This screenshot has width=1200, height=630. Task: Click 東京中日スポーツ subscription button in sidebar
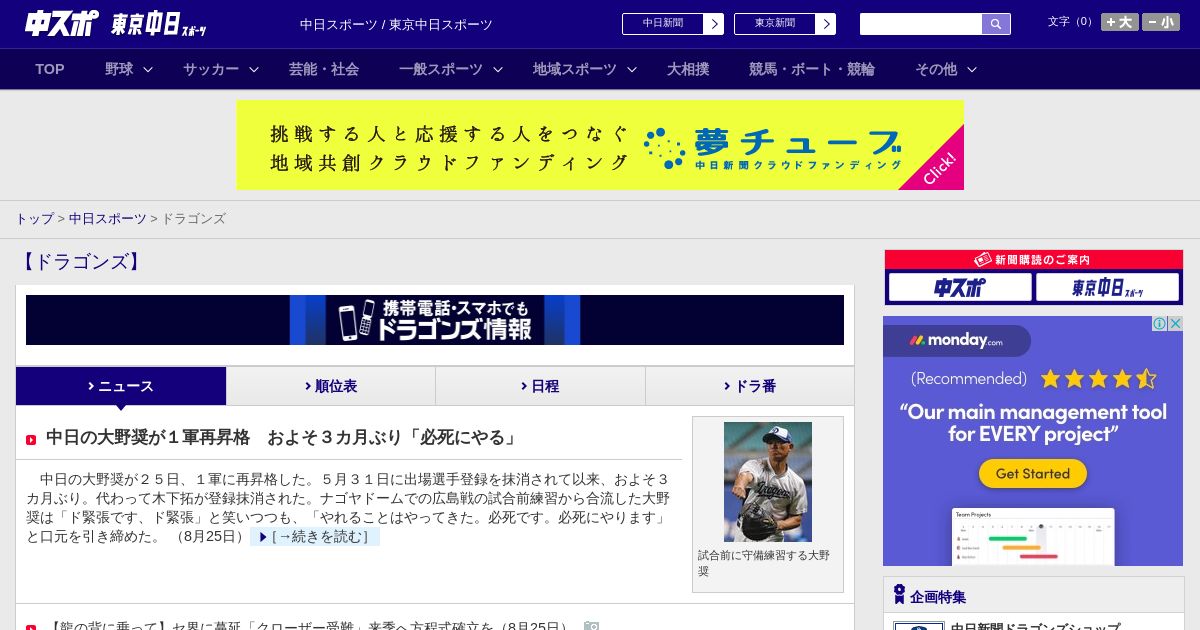point(1107,288)
